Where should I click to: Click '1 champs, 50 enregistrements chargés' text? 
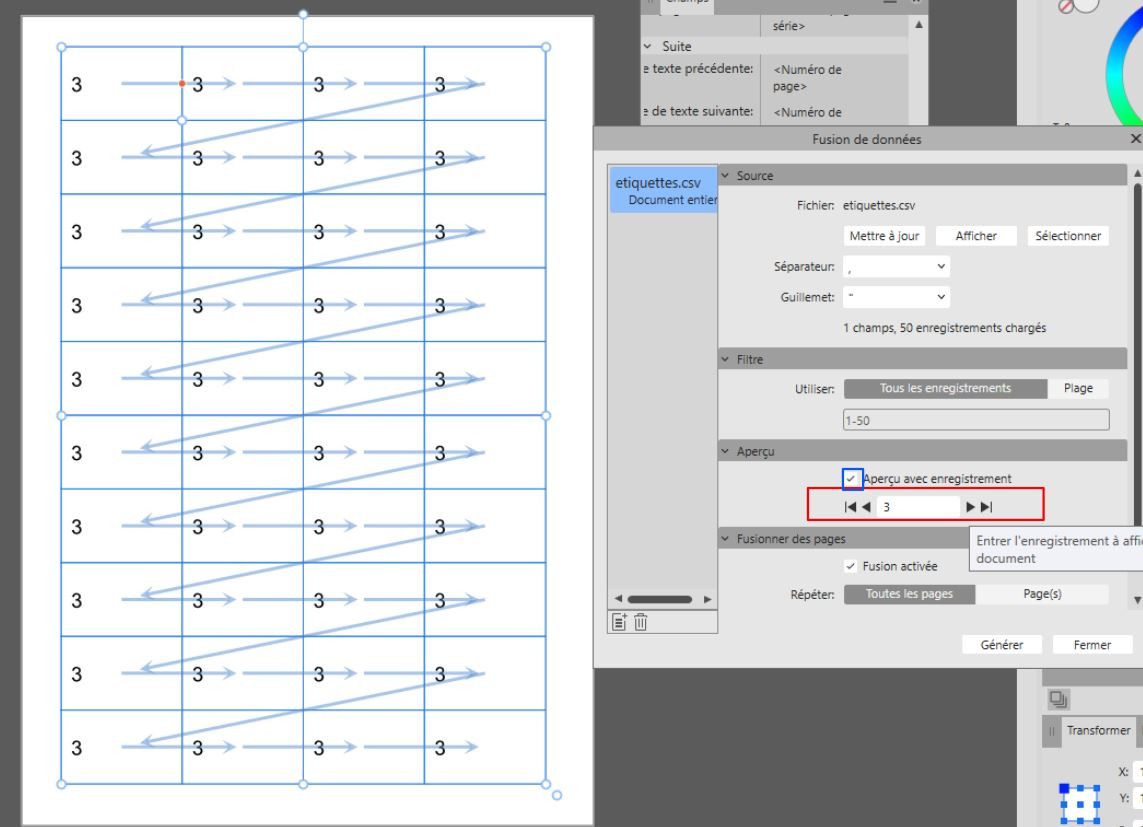point(945,328)
